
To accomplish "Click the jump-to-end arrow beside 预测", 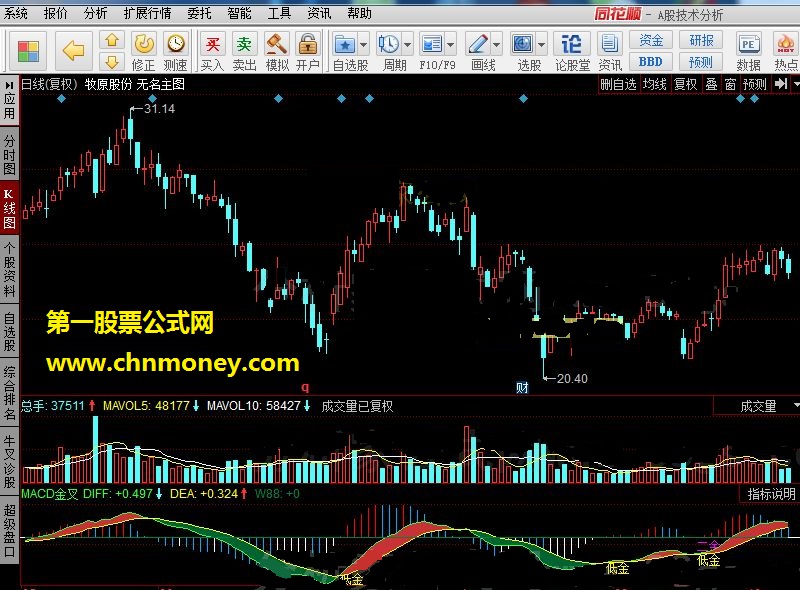I will pyautogui.click(x=781, y=84).
